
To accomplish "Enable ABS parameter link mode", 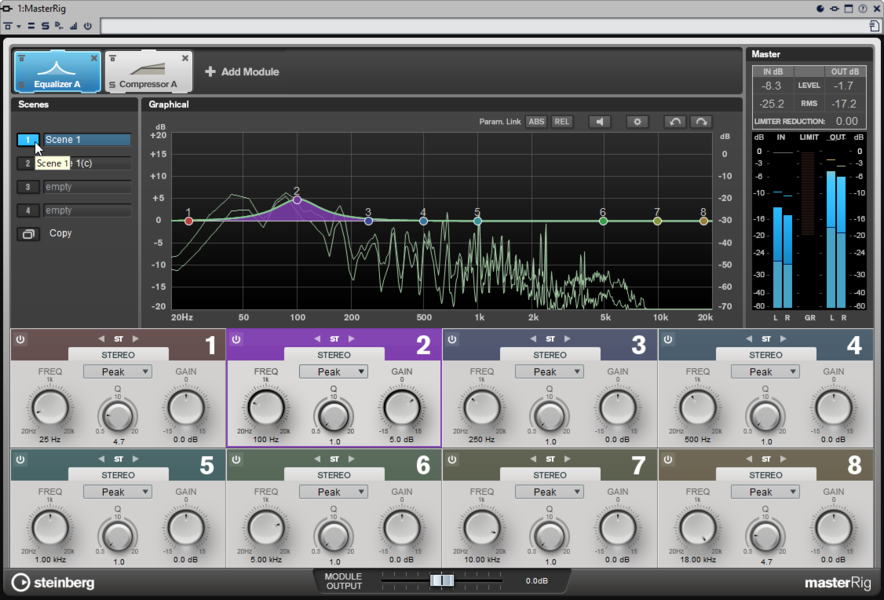I will (x=536, y=122).
